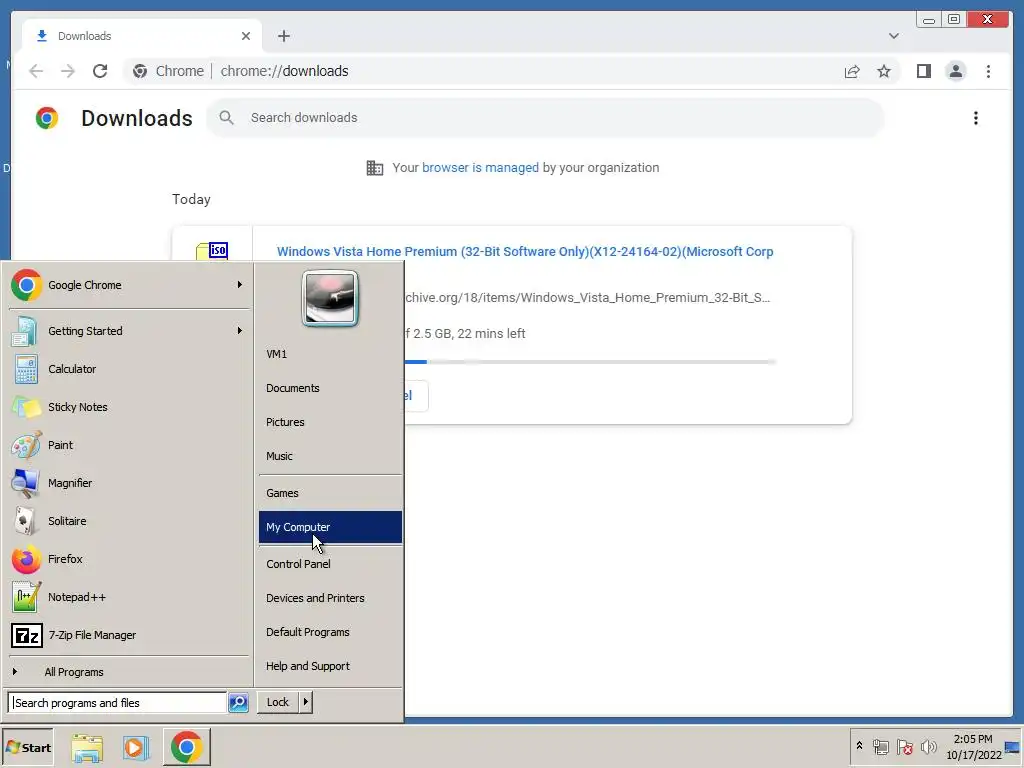Screen dimensions: 1024x768
Task: Go forward in Chrome
Action: pyautogui.click(x=68, y=71)
